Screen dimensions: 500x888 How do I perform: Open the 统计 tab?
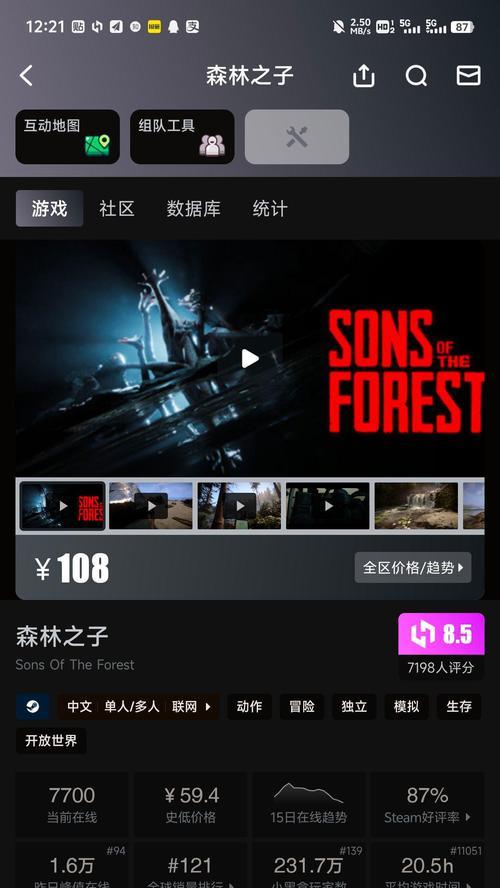click(x=270, y=208)
